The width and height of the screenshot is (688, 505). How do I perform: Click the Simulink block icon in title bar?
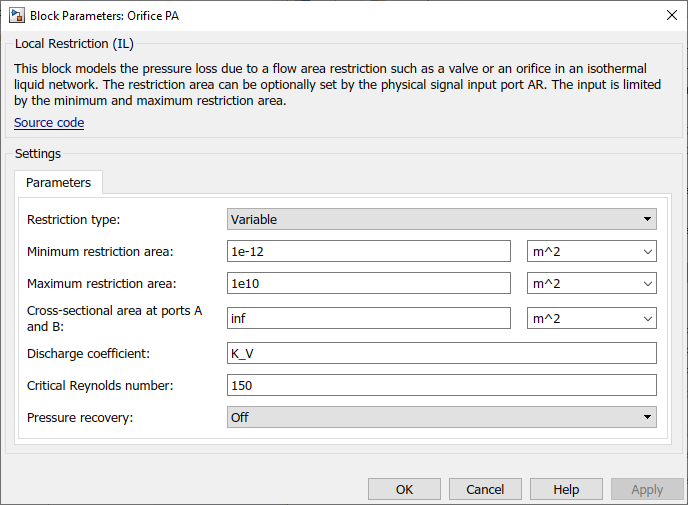[17, 15]
